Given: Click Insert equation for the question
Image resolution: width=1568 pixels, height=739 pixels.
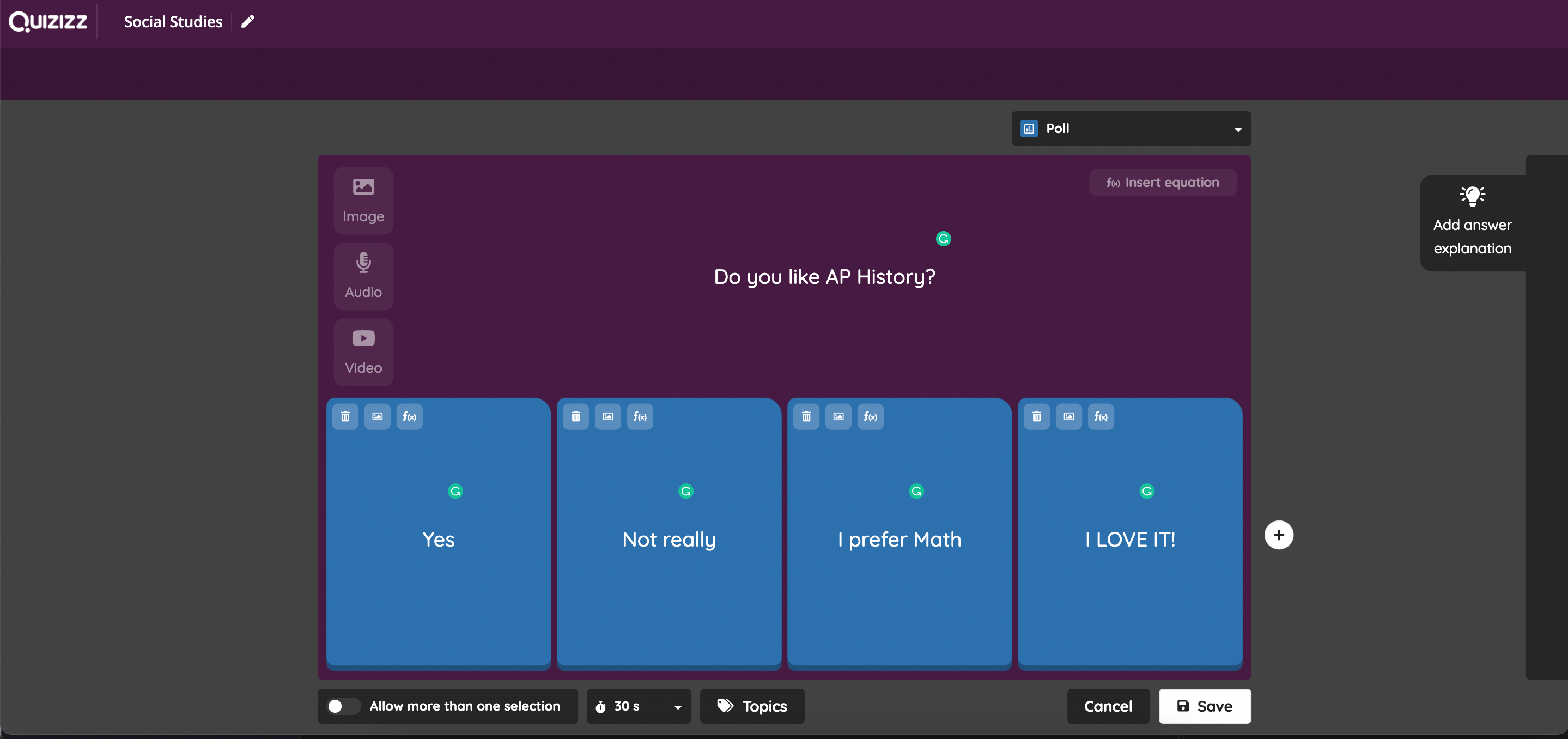Looking at the screenshot, I should point(1163,183).
